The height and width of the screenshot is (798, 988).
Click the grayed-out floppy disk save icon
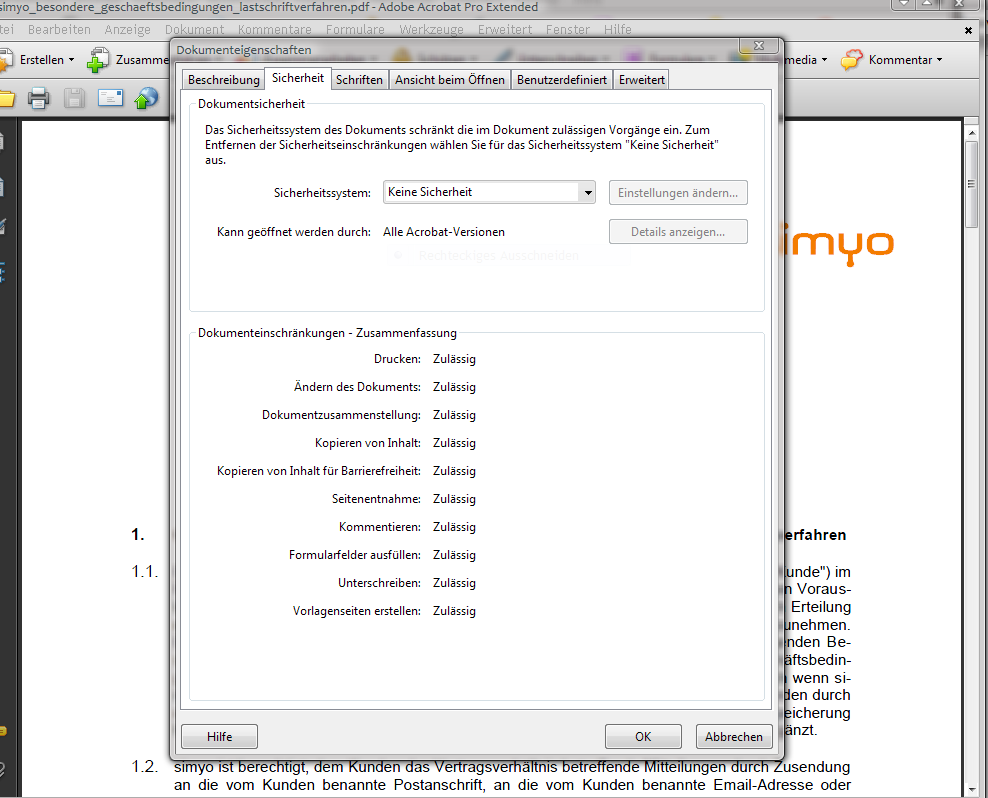74,98
